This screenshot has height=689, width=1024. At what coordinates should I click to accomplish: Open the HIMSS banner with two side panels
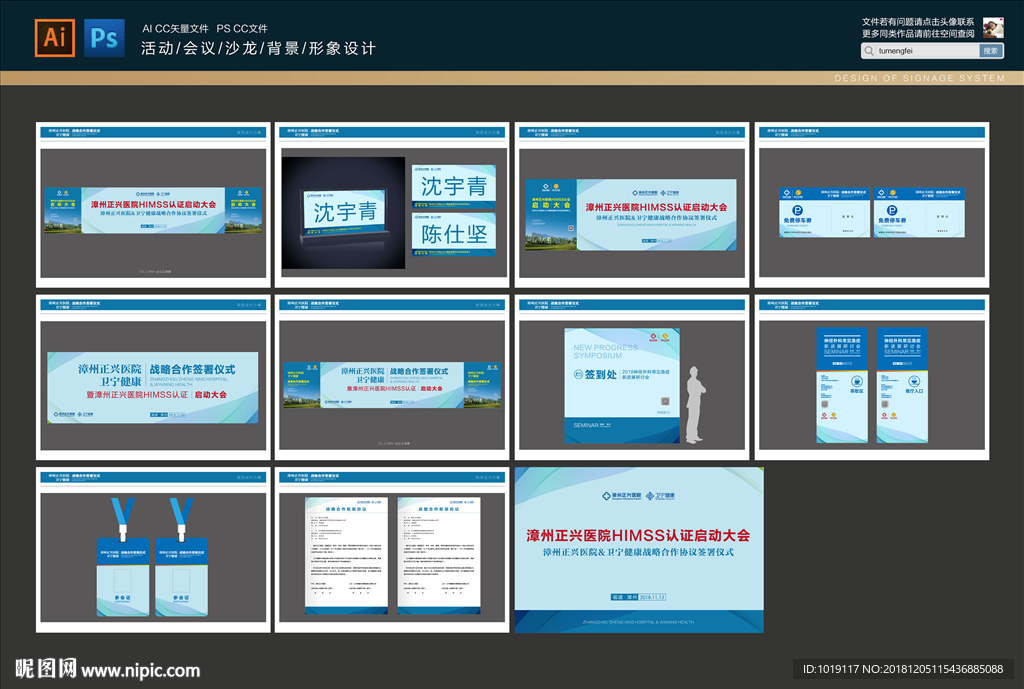coord(153,210)
